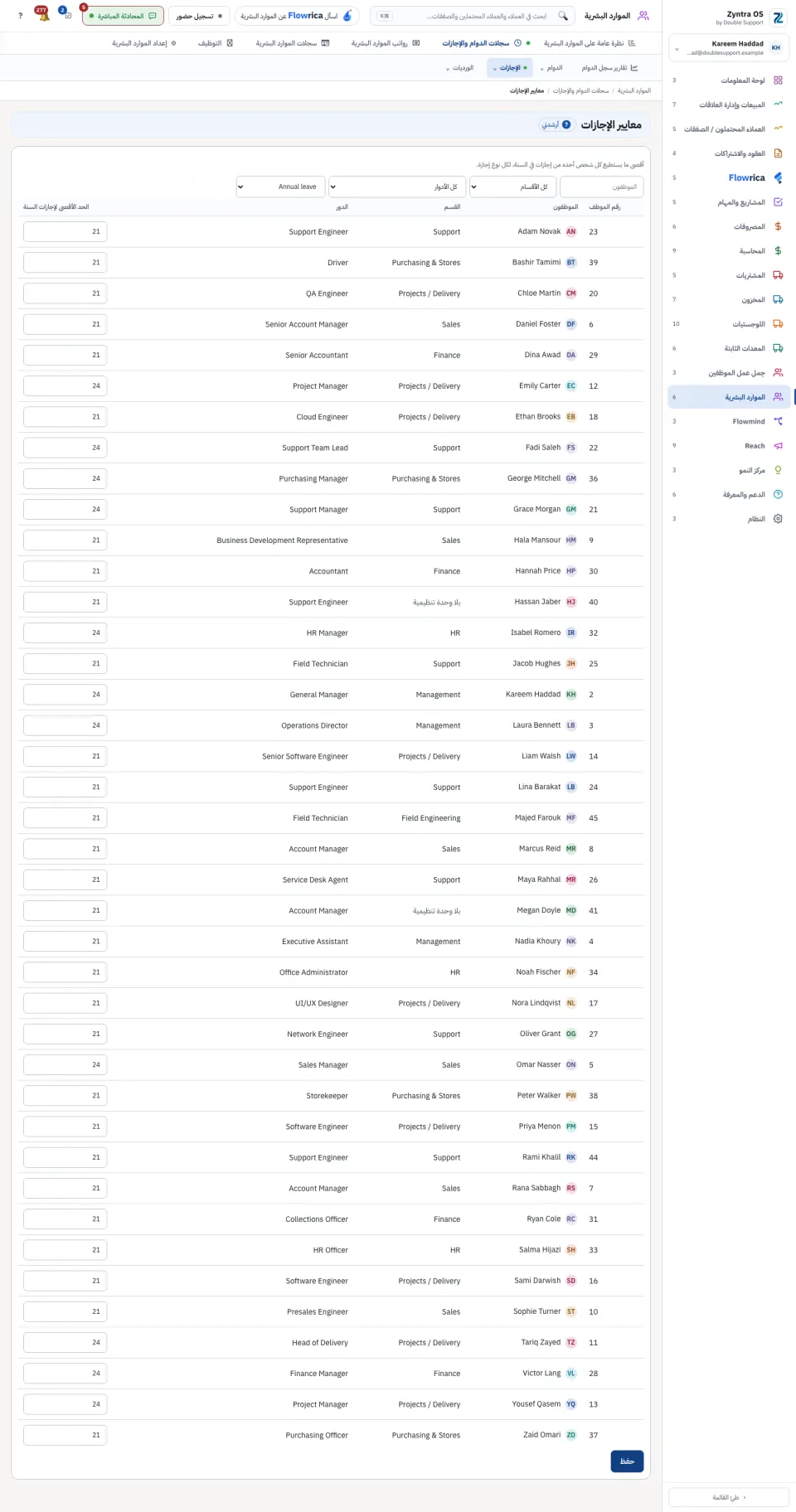The image size is (796, 1512).
Task: Expand the Kareem Haddad account menu
Action: tap(729, 47)
